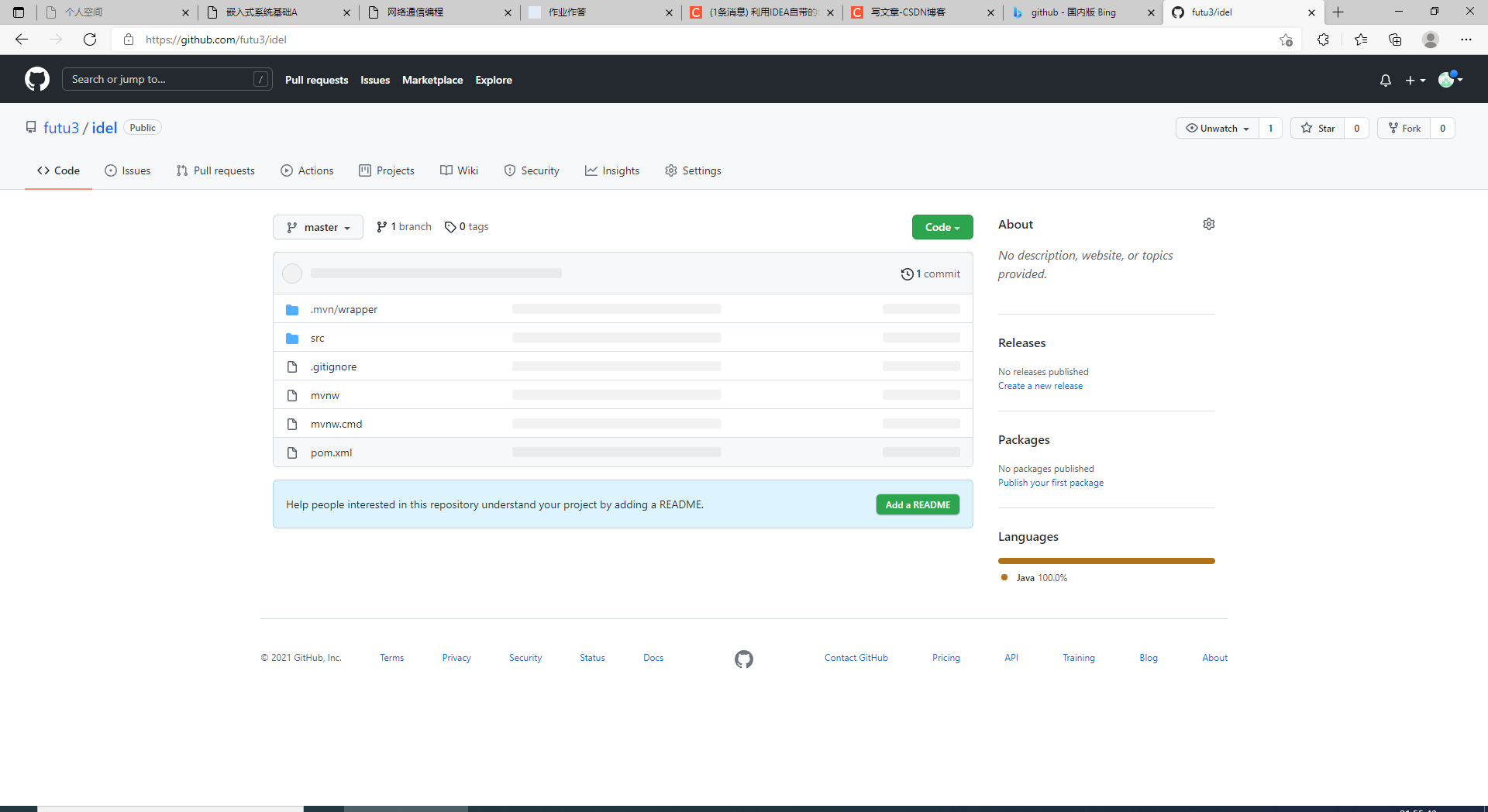
Task: Open browser profile icon
Action: tap(1431, 40)
